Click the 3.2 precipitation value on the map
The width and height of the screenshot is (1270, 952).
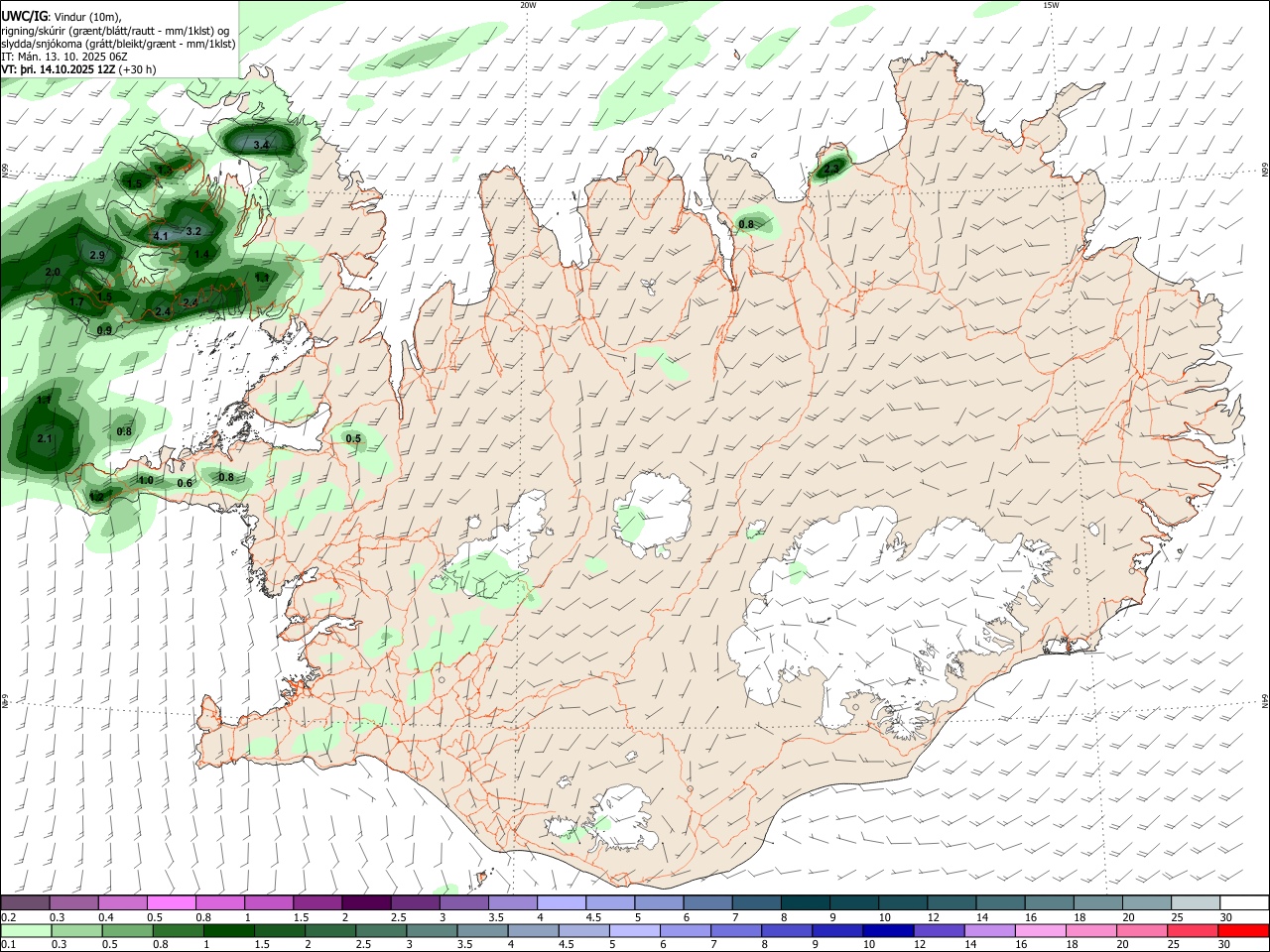click(193, 231)
